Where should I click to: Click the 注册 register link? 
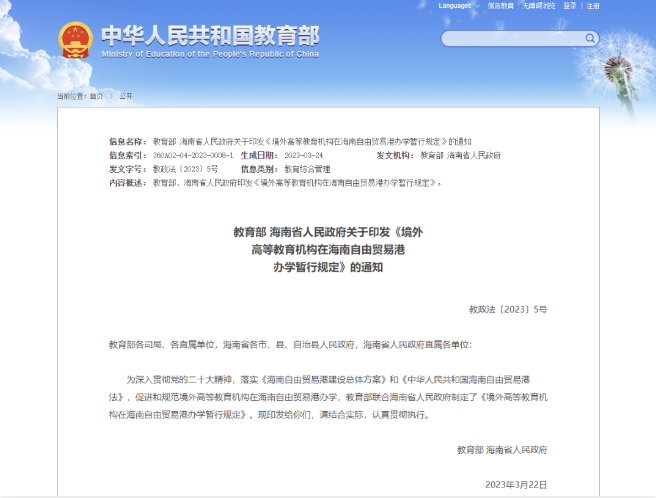pos(593,6)
